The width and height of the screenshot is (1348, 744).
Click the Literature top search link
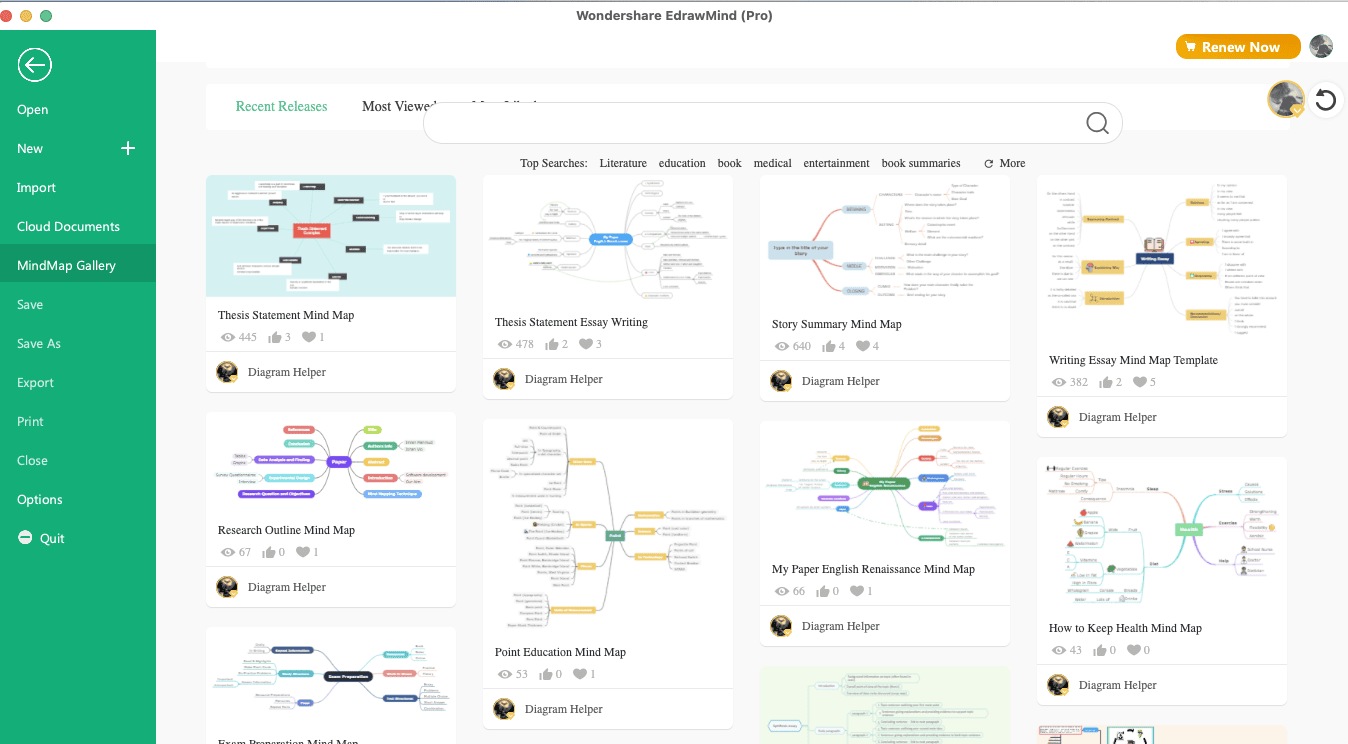click(x=623, y=163)
